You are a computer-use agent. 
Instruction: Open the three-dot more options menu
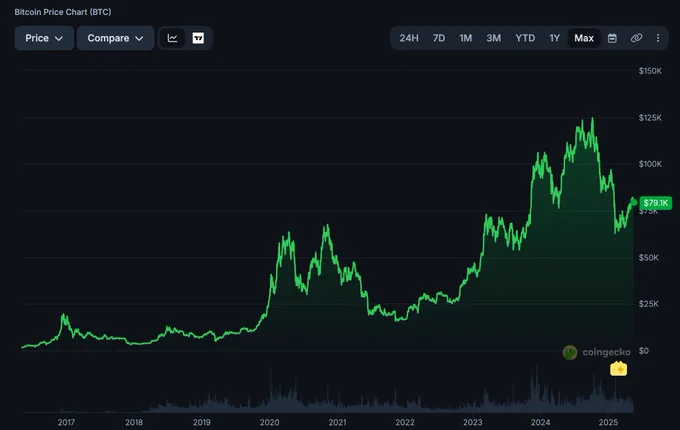pyautogui.click(x=658, y=38)
